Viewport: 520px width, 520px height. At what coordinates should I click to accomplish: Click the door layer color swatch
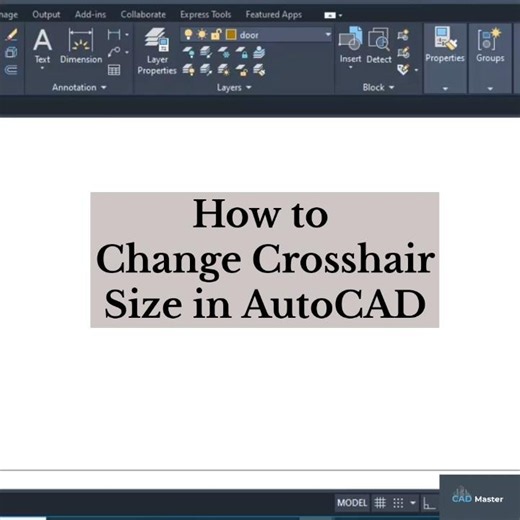click(231, 34)
